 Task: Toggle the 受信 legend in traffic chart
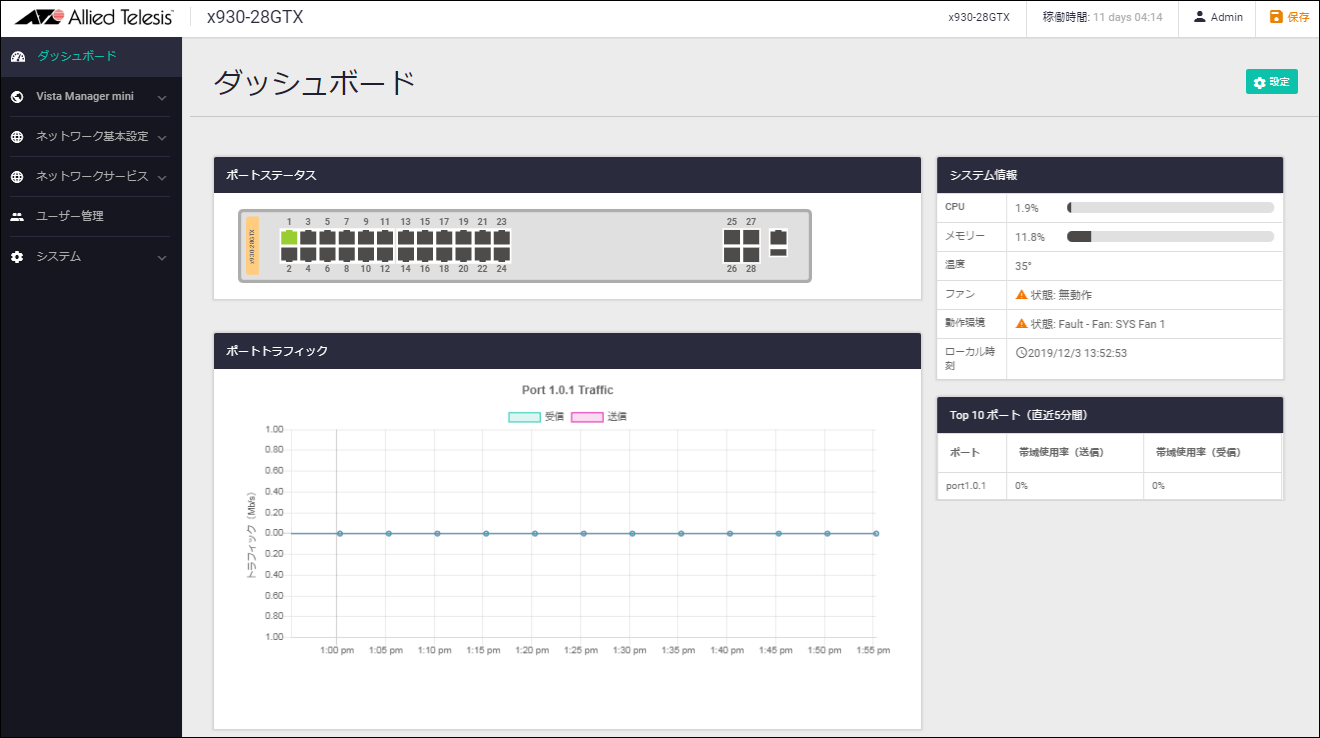pos(537,417)
